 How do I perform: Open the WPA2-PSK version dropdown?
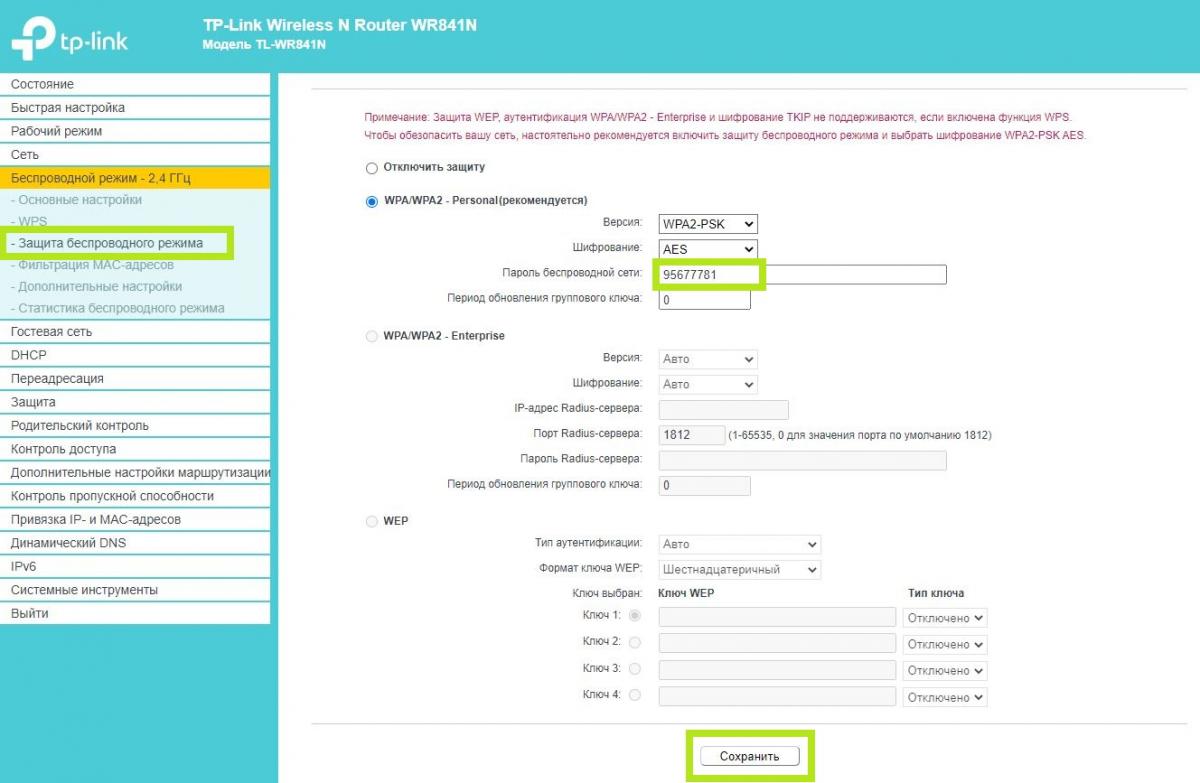708,224
